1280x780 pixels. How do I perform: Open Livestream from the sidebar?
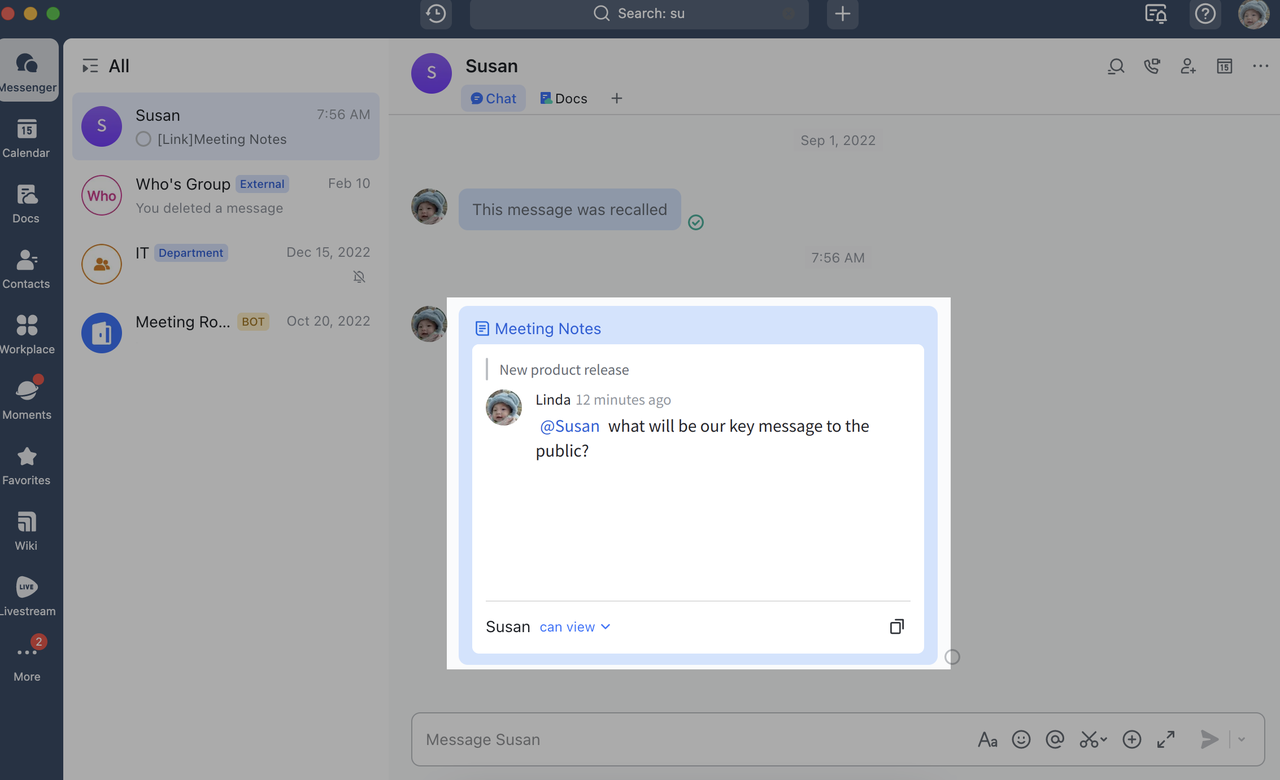27,596
